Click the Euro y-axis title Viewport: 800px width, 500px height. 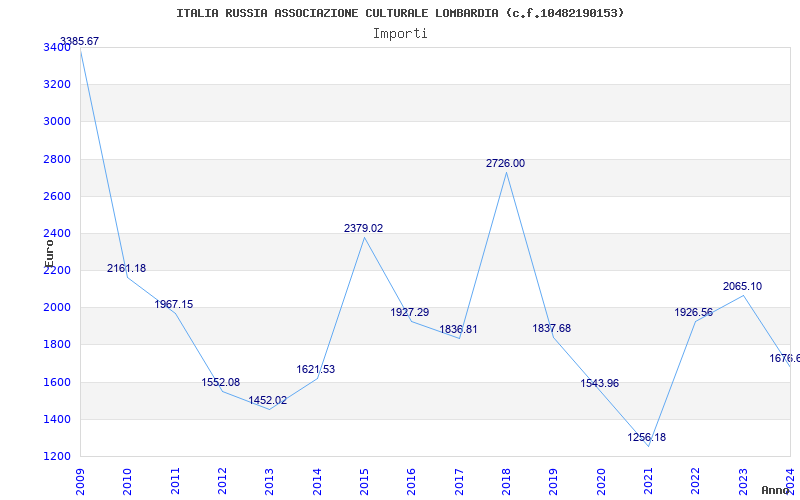click(x=49, y=253)
